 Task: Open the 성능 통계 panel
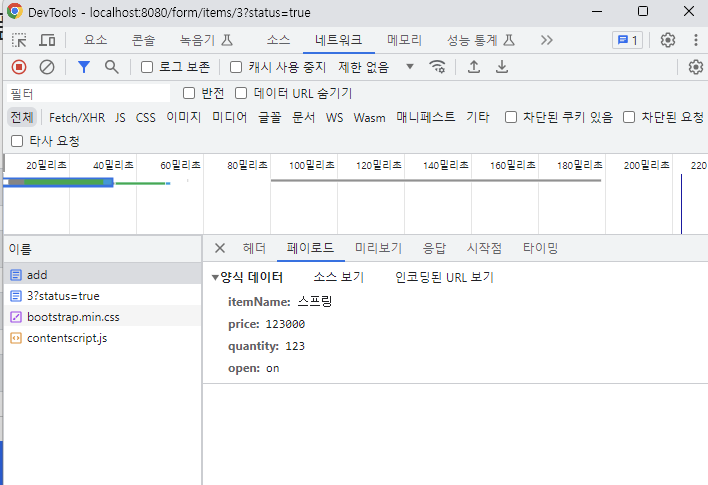click(480, 40)
